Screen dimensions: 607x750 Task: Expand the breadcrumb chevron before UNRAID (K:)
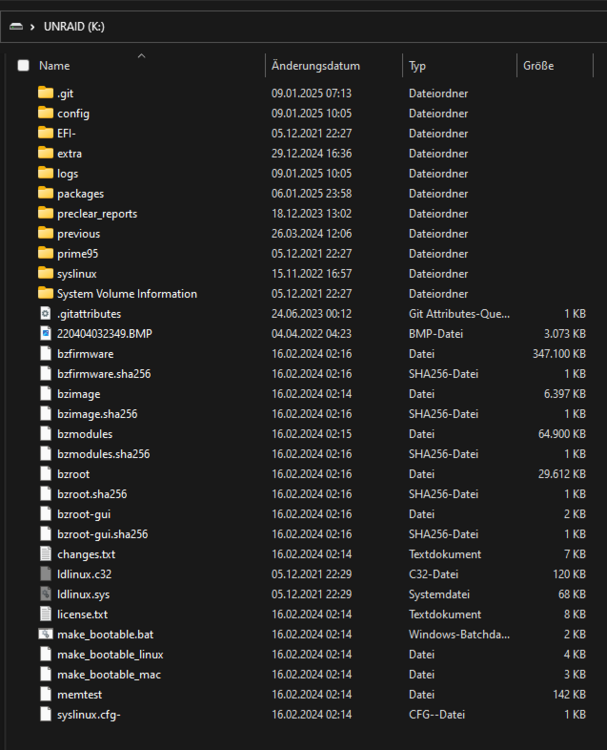click(x=33, y=27)
